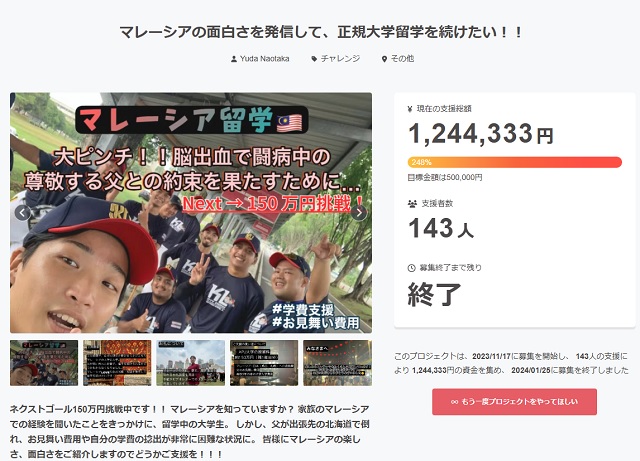
Task: Click the 248% funding progress bar
Action: pos(514,162)
